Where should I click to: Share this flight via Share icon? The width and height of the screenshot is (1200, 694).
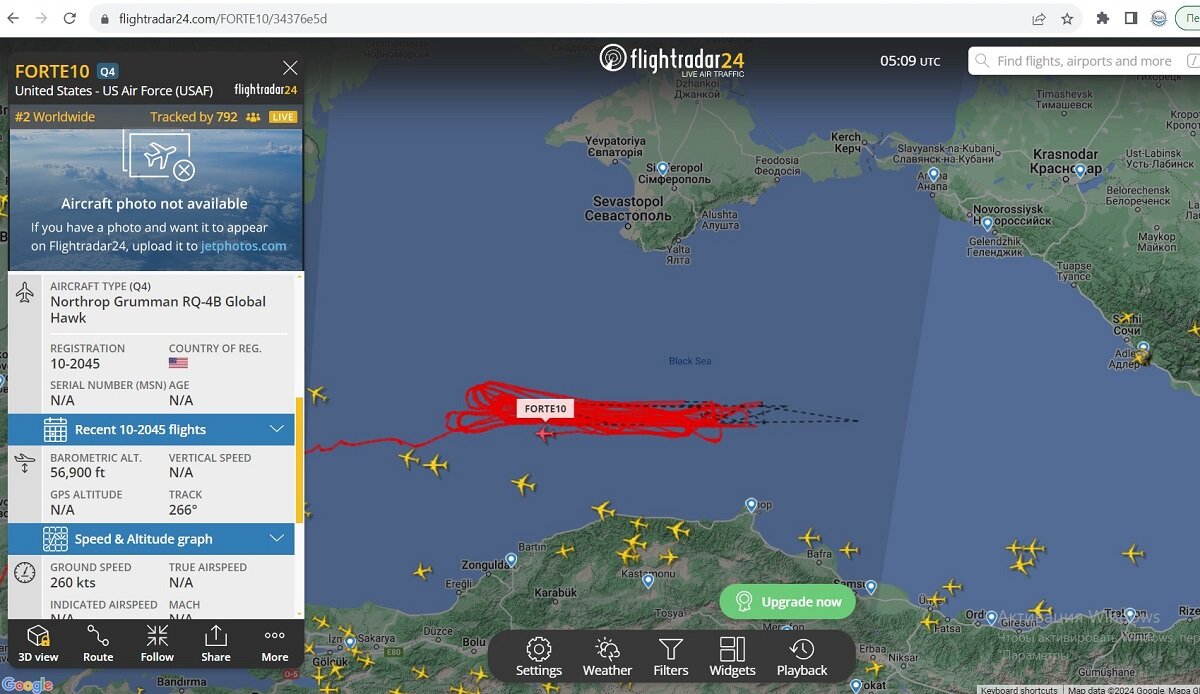point(216,643)
